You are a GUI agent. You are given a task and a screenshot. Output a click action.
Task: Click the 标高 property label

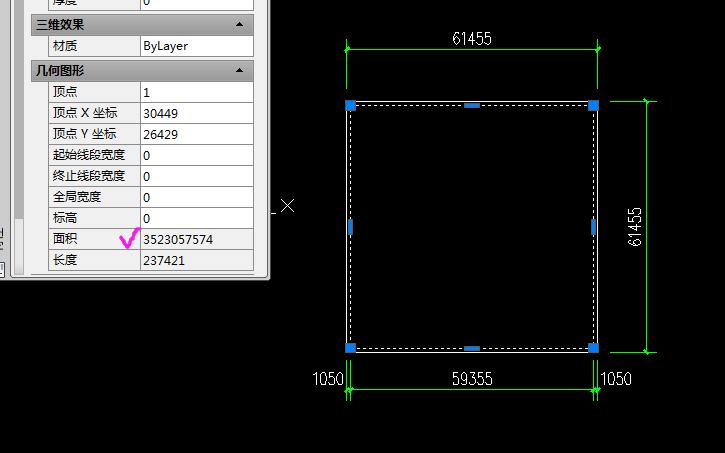tap(65, 218)
